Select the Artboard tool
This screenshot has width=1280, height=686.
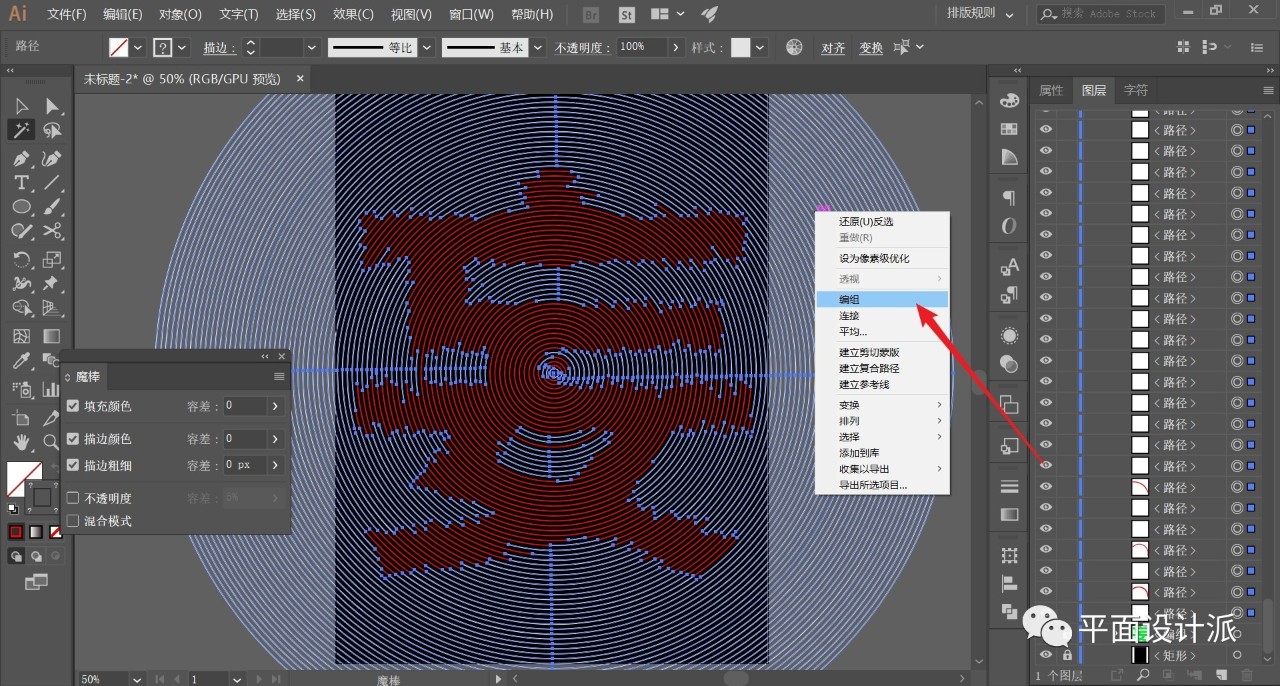pyautogui.click(x=22, y=417)
